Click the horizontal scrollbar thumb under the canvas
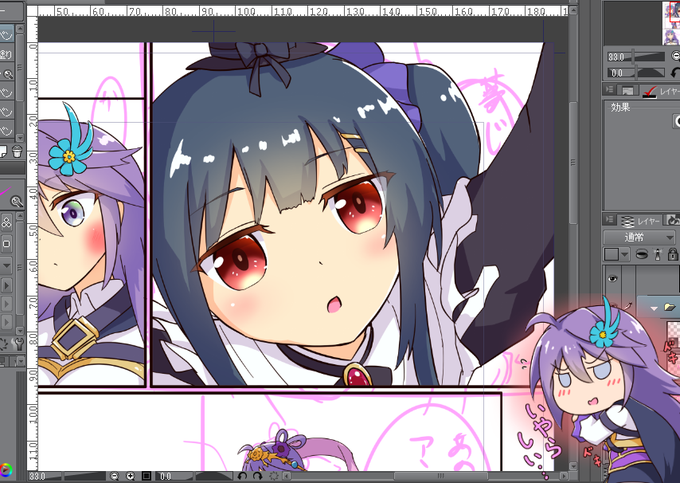680x483 pixels. [440, 476]
